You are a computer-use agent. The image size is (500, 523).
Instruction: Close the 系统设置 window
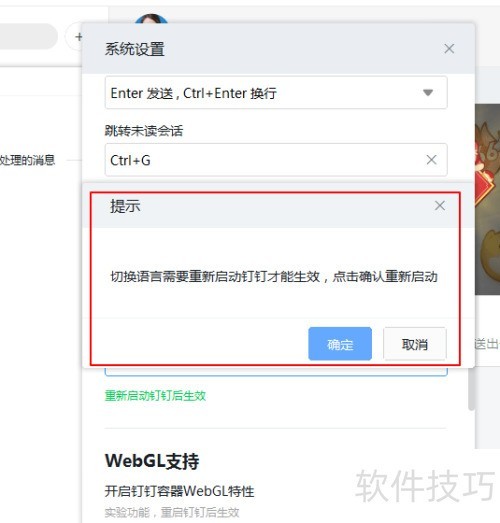coord(449,49)
